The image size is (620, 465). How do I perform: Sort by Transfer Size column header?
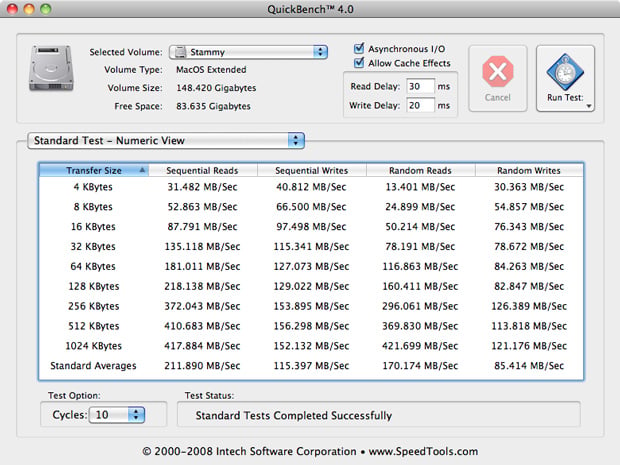[94, 170]
